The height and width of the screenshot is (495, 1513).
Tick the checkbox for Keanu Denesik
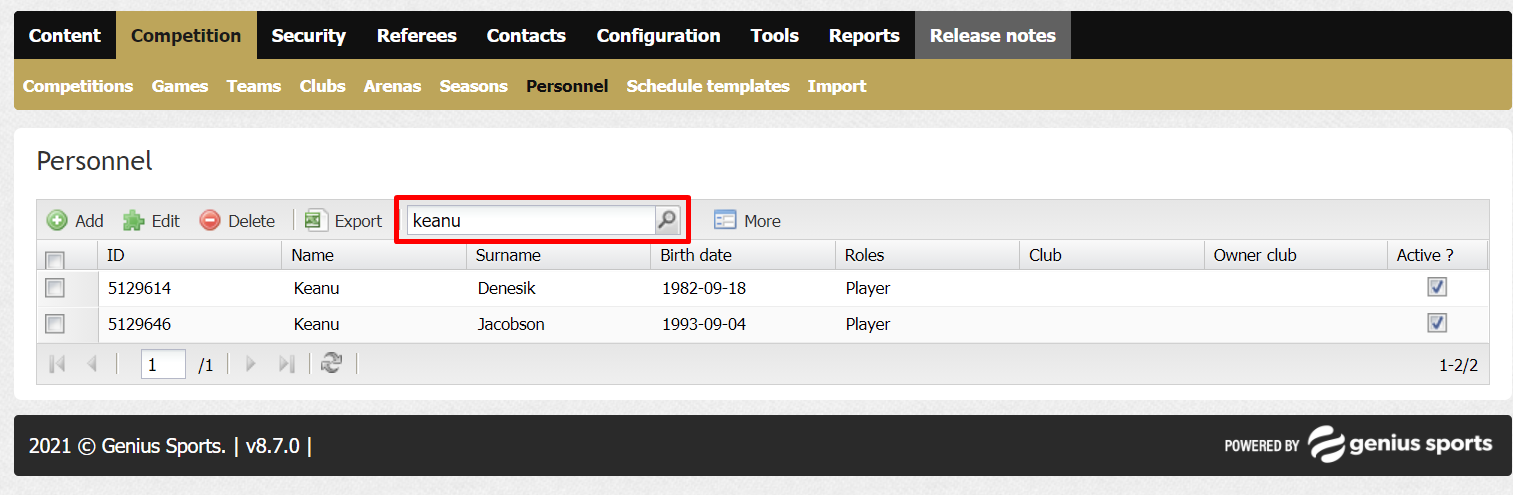55,288
